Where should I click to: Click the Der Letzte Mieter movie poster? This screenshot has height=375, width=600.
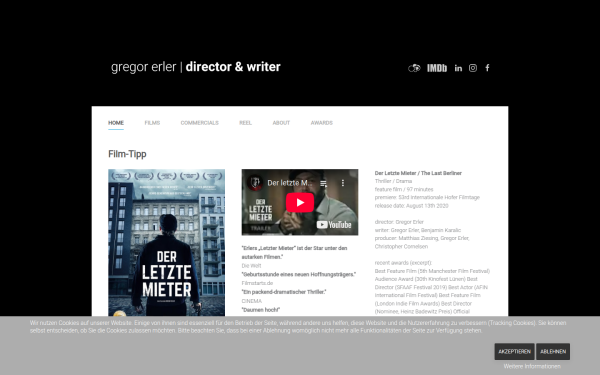point(166,243)
